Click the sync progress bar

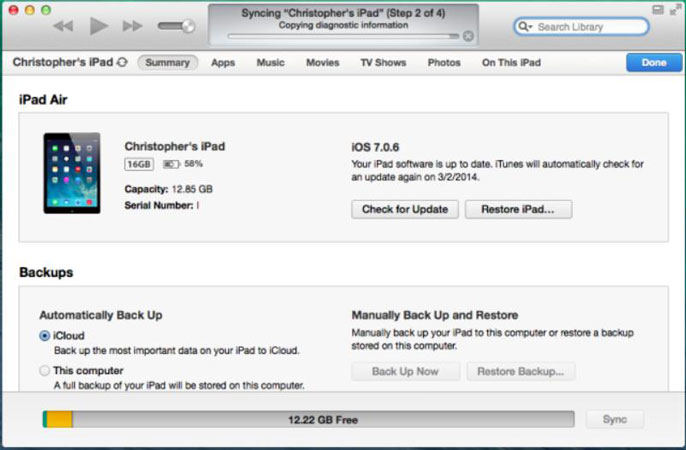(x=343, y=36)
